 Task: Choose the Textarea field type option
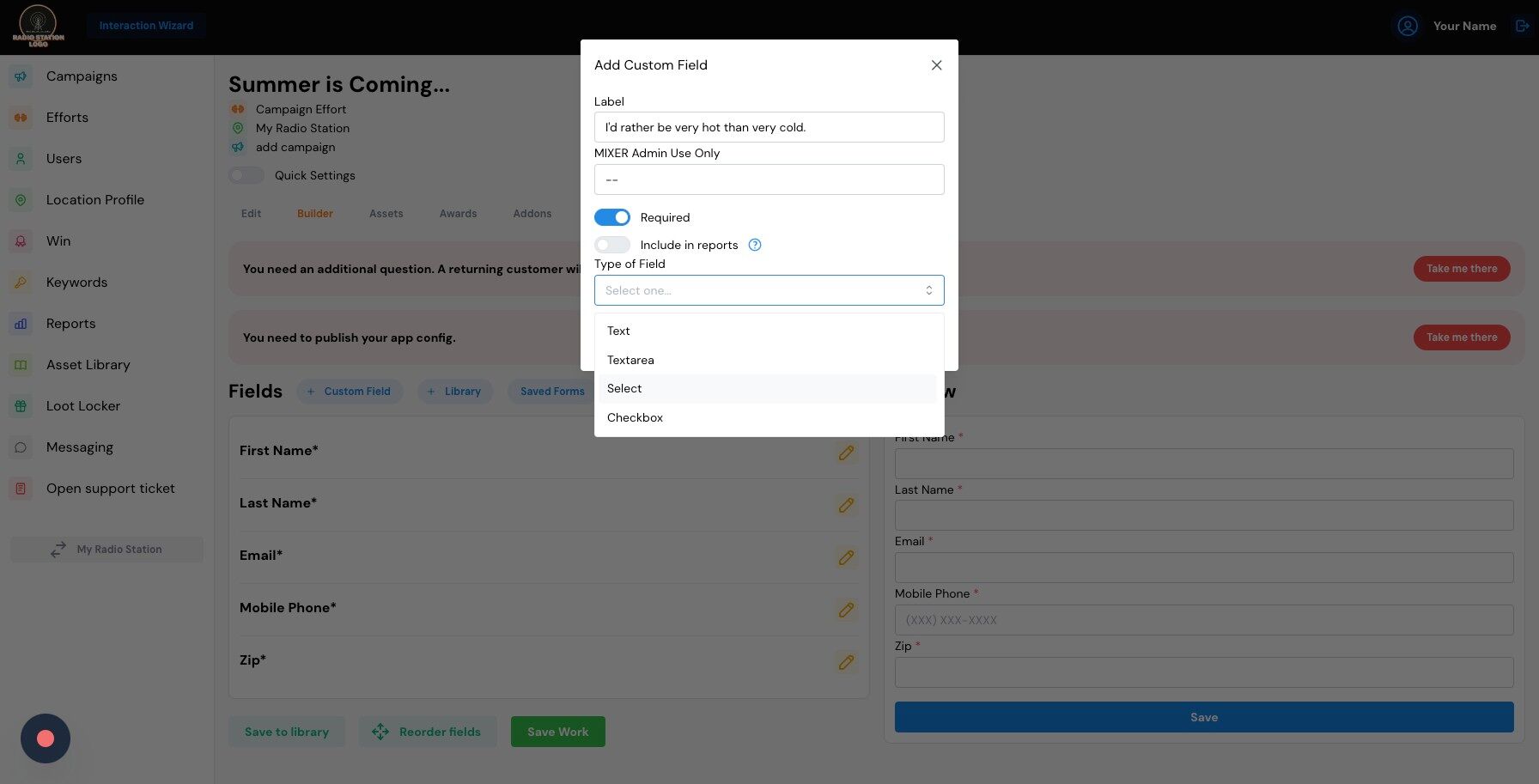tap(768, 360)
